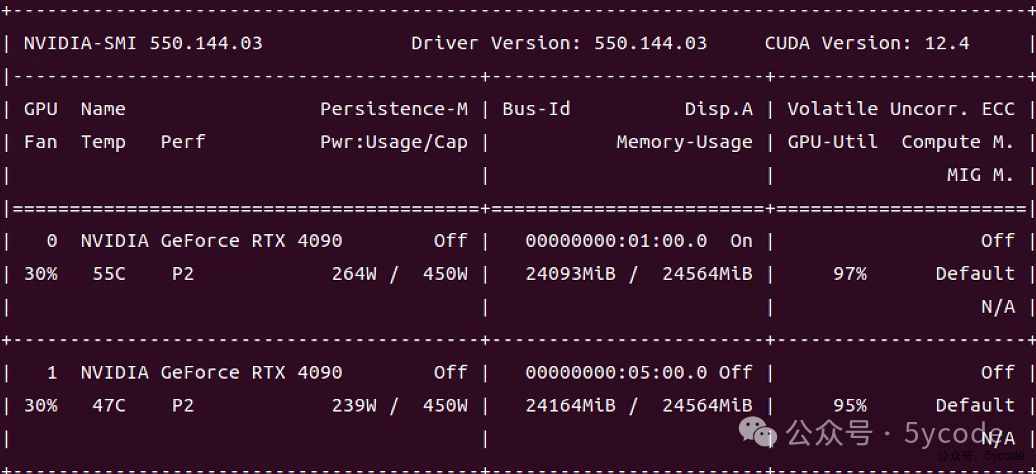
Task: Click the "47C" temperature value
Action: click(x=109, y=405)
